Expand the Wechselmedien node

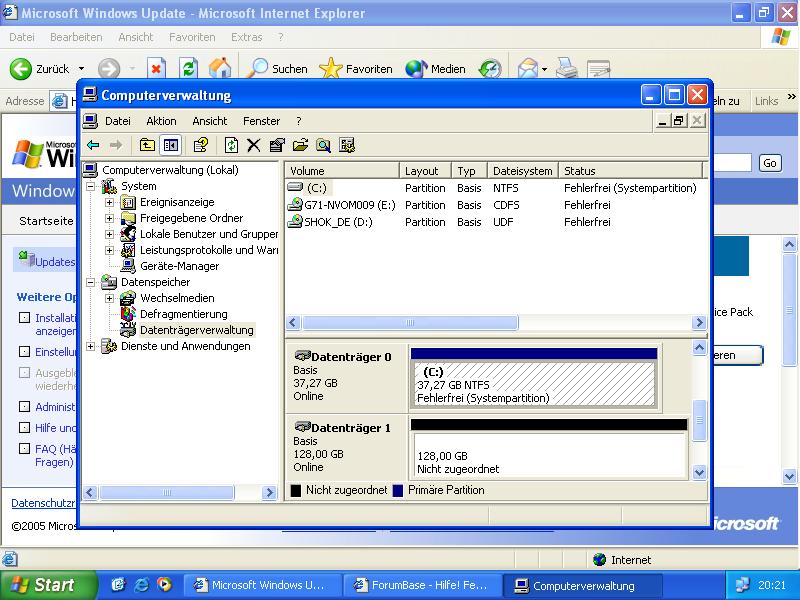[x=110, y=298]
